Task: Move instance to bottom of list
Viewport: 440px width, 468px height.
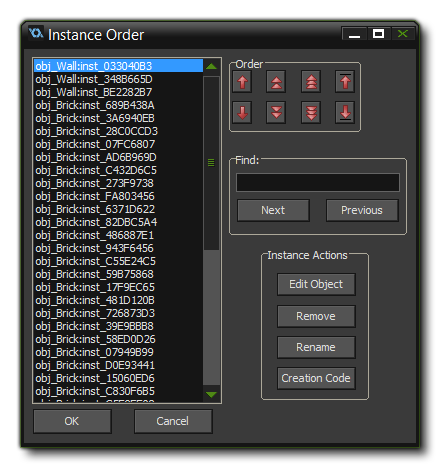Action: click(x=345, y=112)
